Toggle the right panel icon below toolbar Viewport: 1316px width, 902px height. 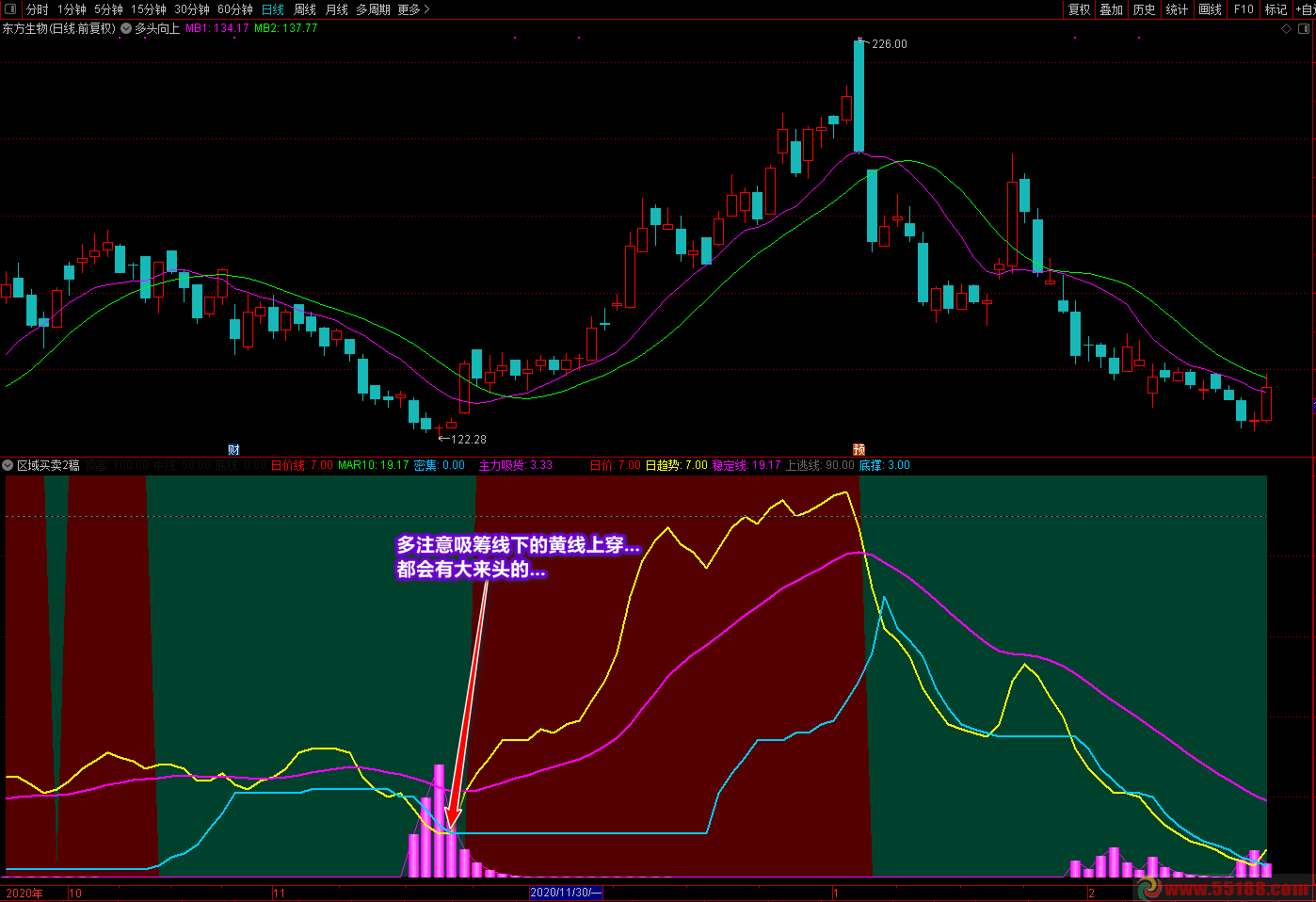pyautogui.click(x=1304, y=29)
